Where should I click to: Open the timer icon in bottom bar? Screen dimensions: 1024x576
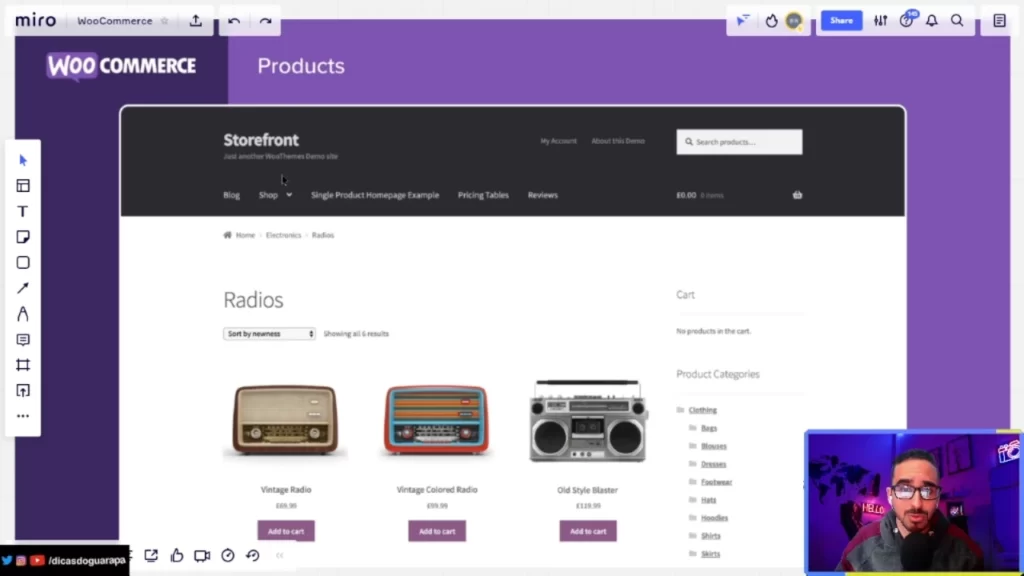tap(227, 556)
